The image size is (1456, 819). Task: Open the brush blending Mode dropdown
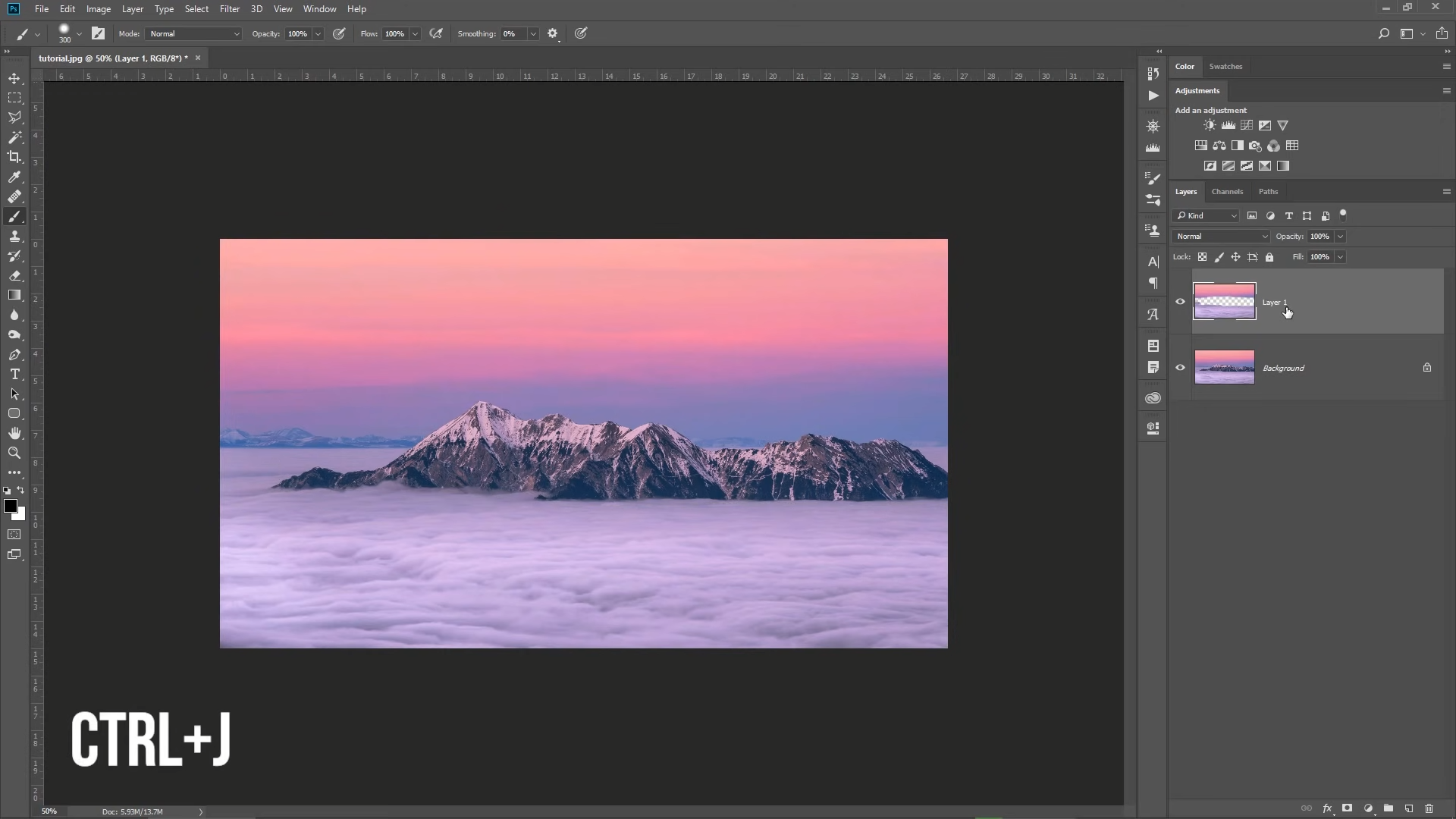(x=192, y=33)
